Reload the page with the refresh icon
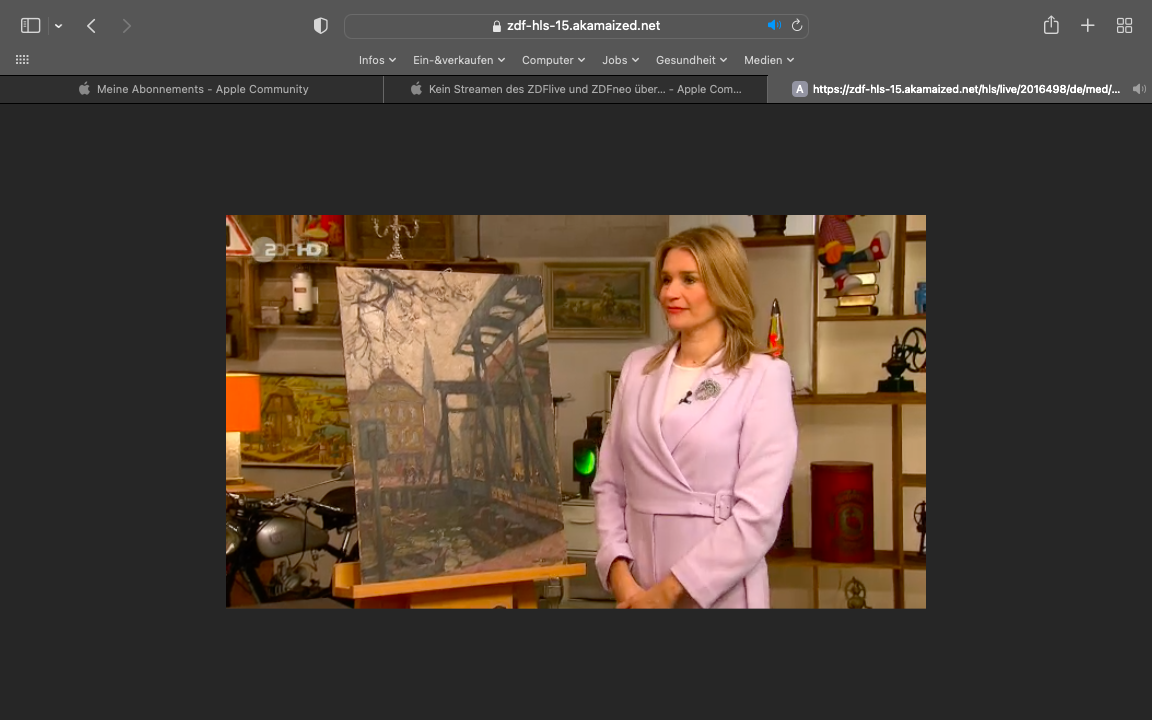Image resolution: width=1152 pixels, height=720 pixels. point(797,26)
